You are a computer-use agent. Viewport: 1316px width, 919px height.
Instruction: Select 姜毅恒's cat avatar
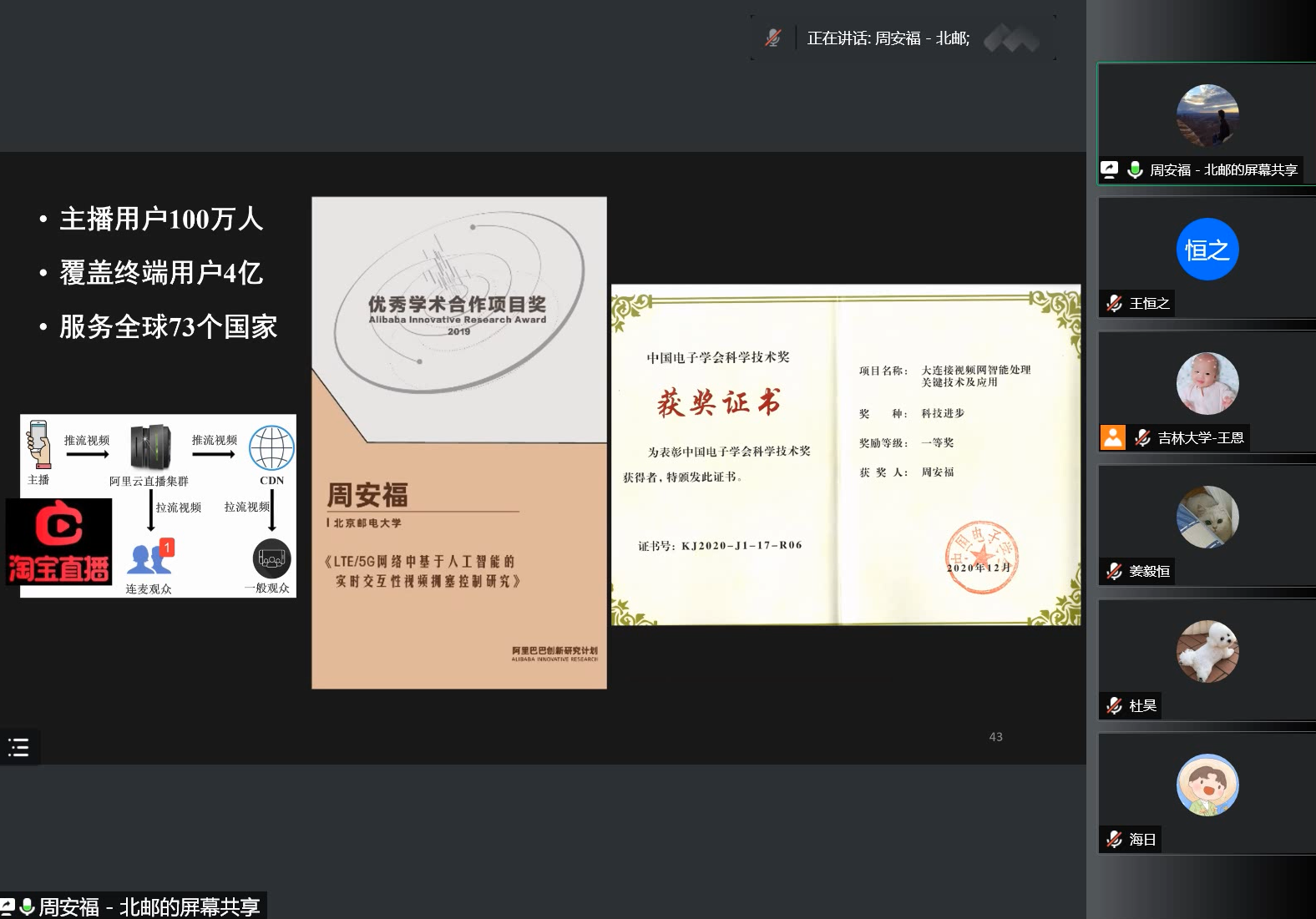tap(1207, 518)
